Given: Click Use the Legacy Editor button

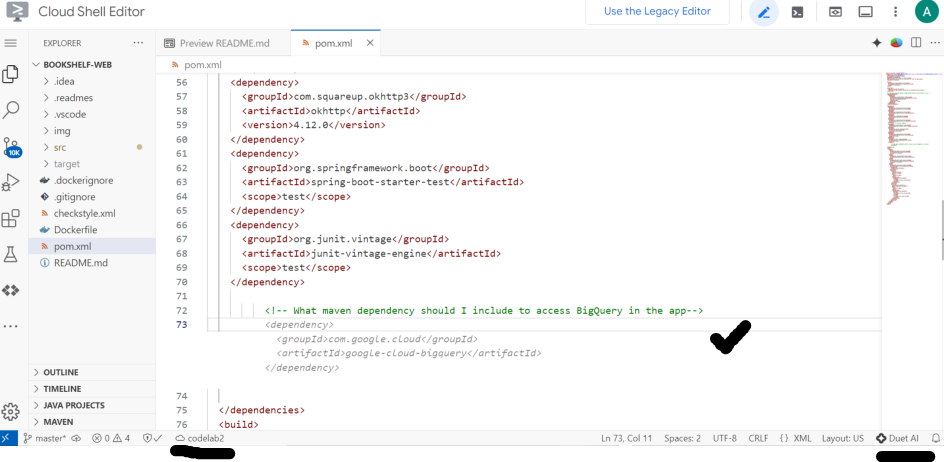Looking at the screenshot, I should tap(657, 12).
